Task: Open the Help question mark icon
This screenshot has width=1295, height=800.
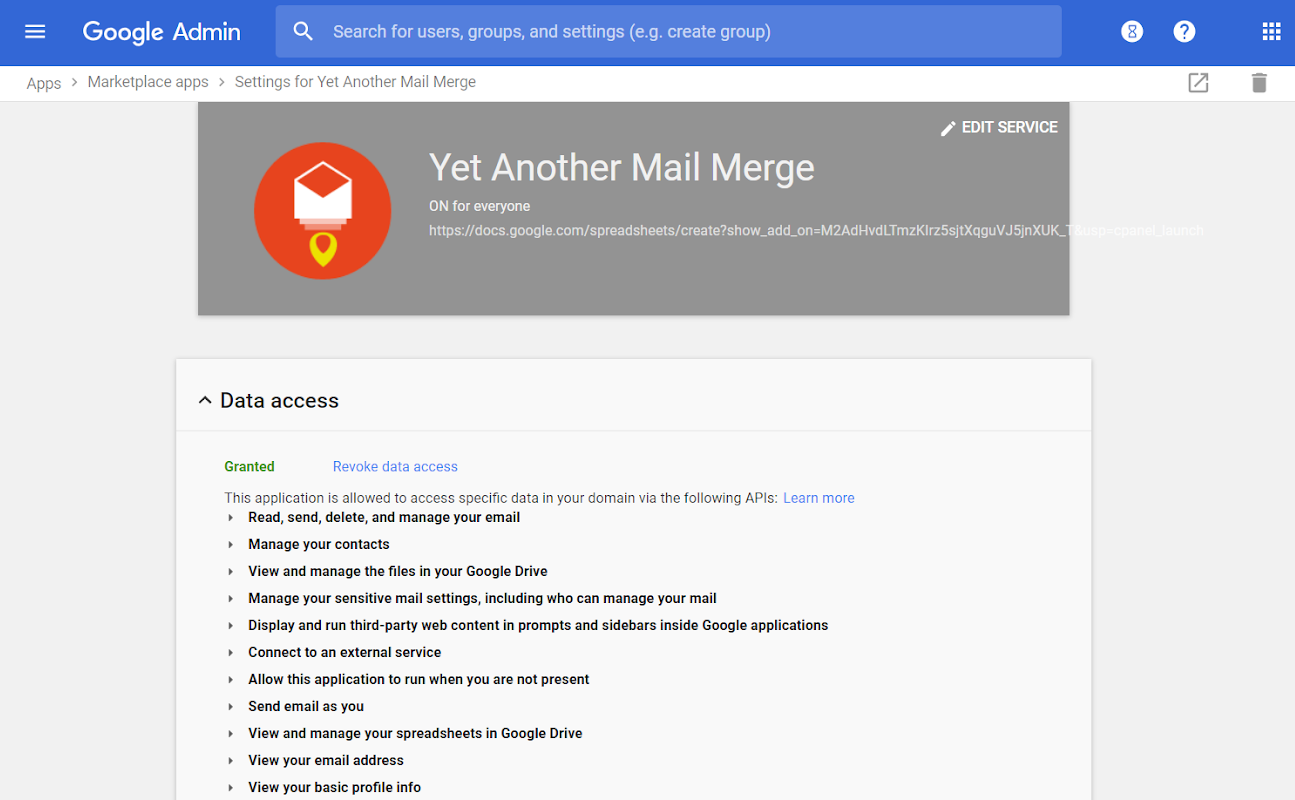Action: coord(1184,32)
